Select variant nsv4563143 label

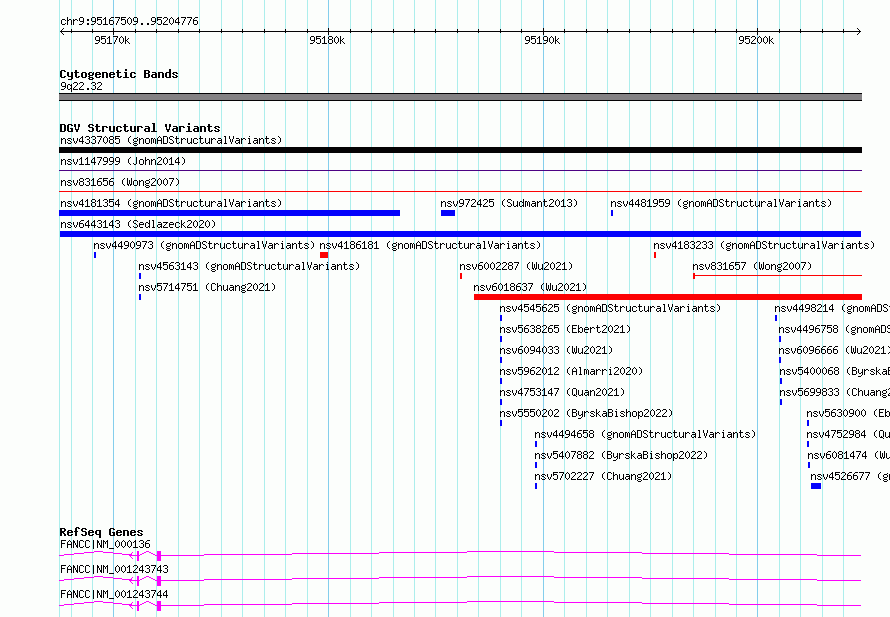[x=249, y=266]
